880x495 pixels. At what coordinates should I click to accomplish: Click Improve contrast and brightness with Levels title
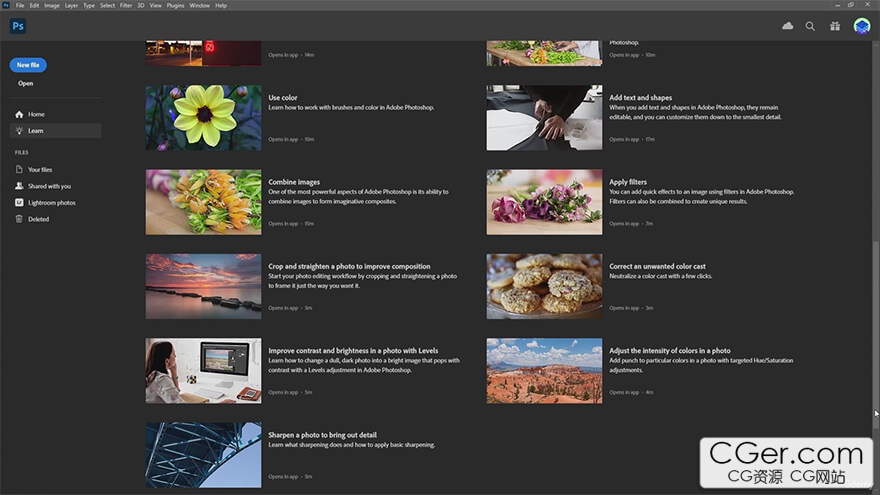[353, 351]
